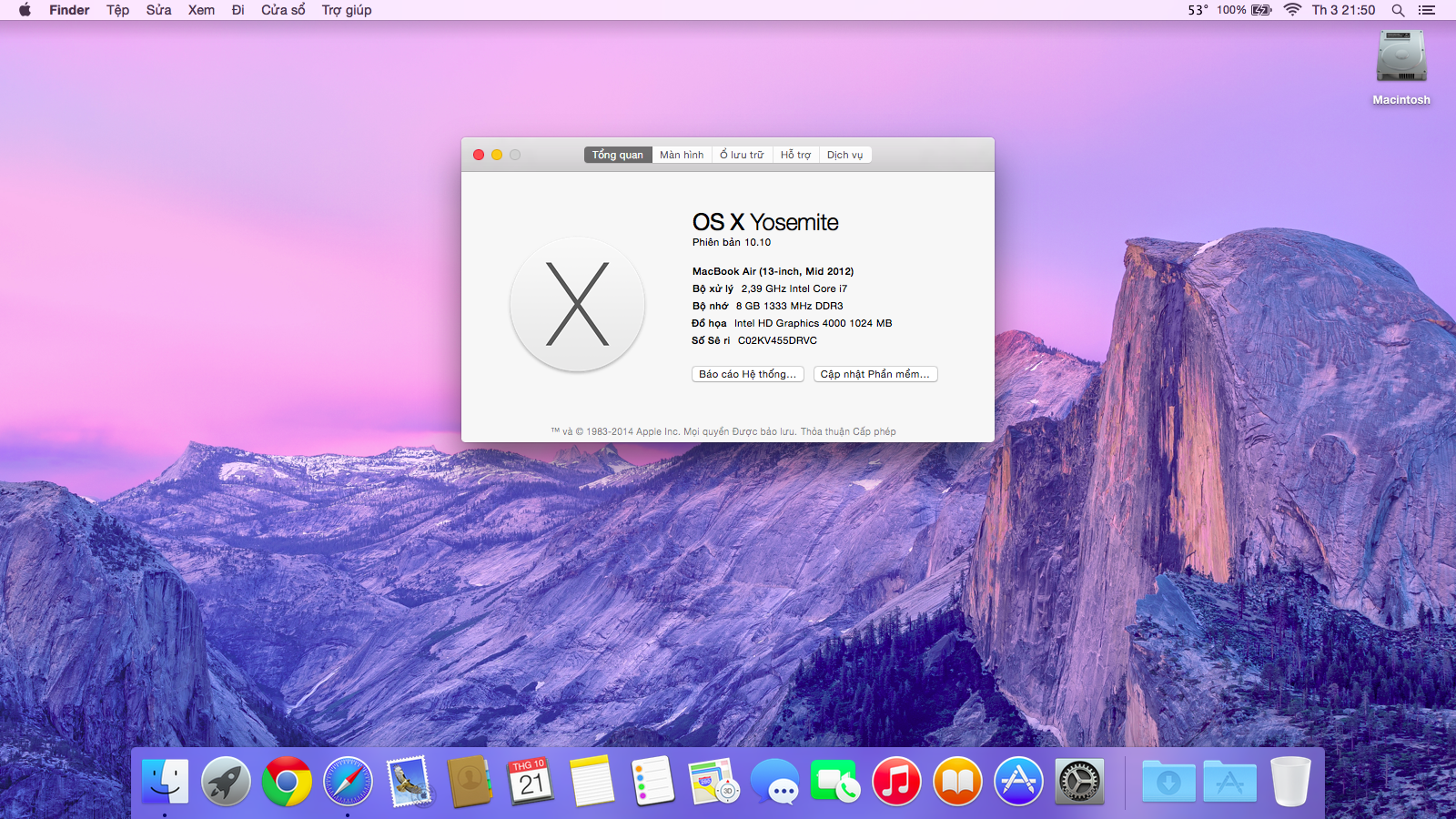Open the Cửa sổ menu
This screenshot has width=1456, height=819.
click(x=283, y=10)
